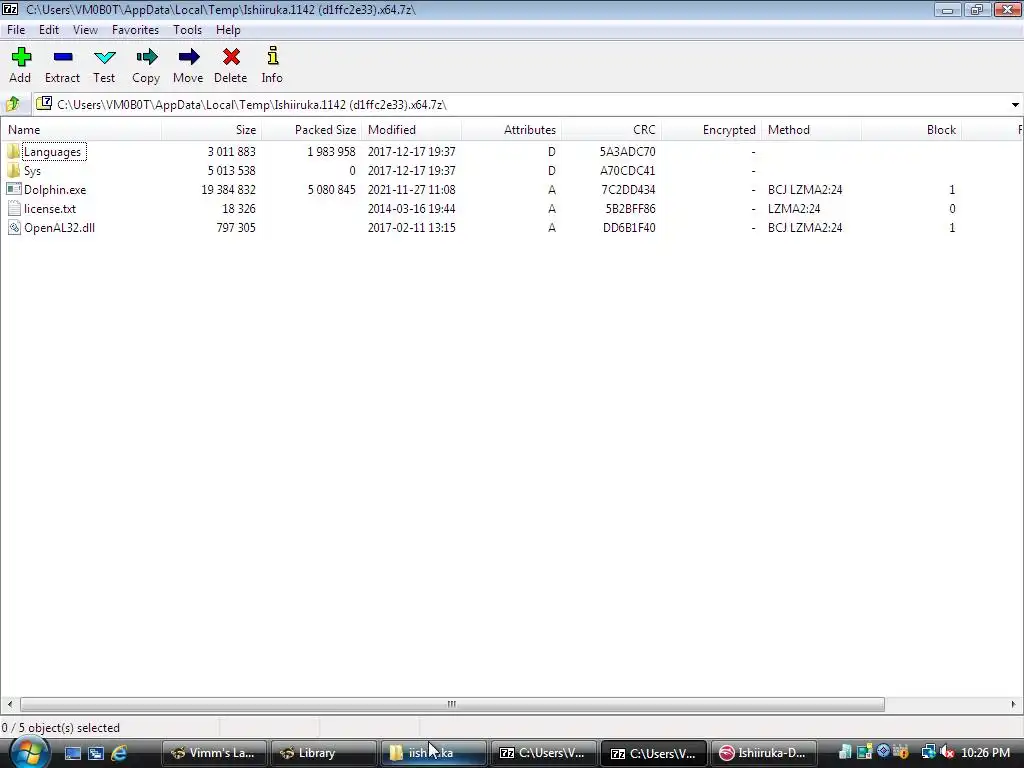Viewport: 1024px width, 768px height.
Task: Select the Sys folder name
Action: (33, 170)
